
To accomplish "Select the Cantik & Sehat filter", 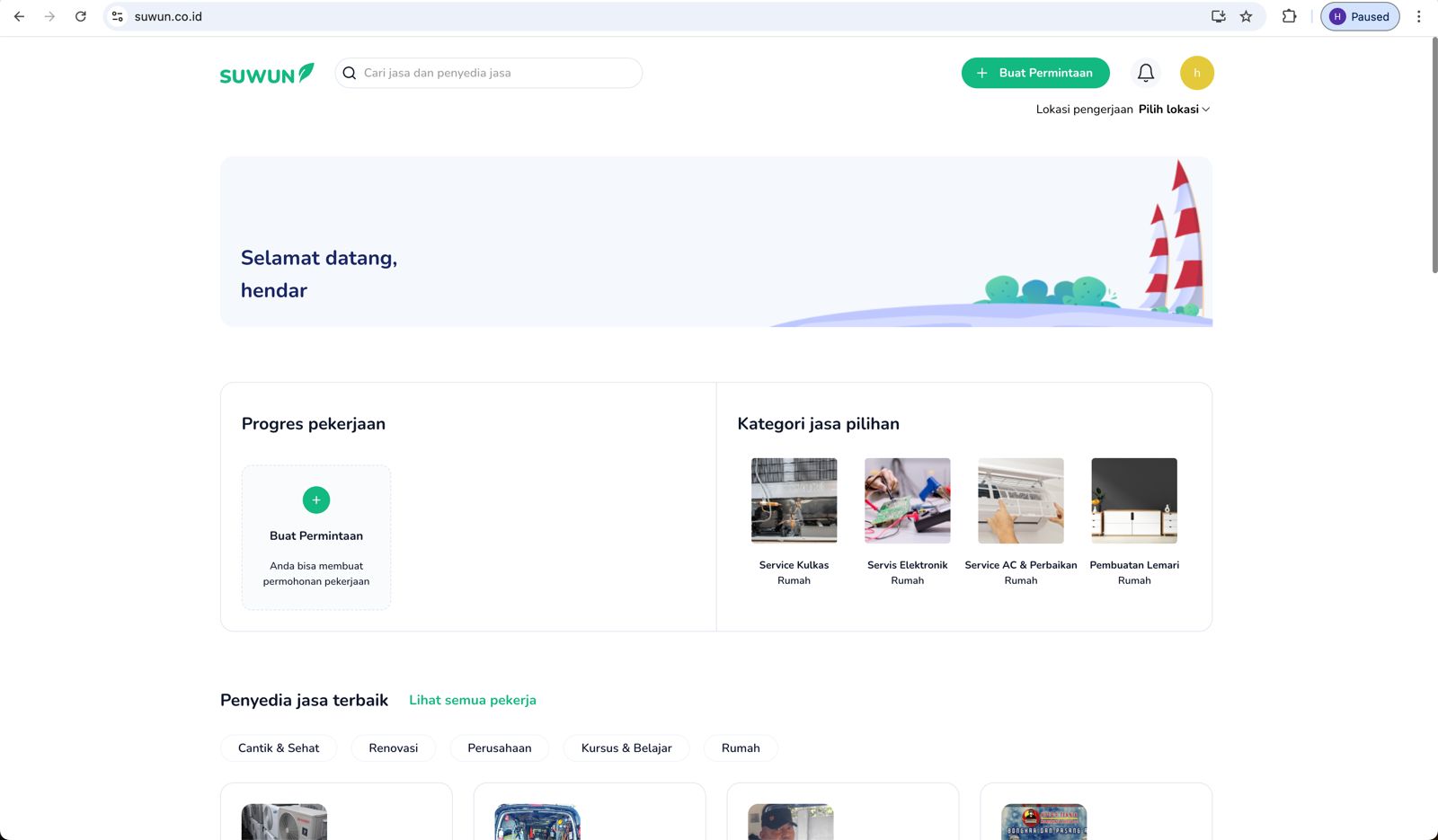I will click(x=279, y=747).
